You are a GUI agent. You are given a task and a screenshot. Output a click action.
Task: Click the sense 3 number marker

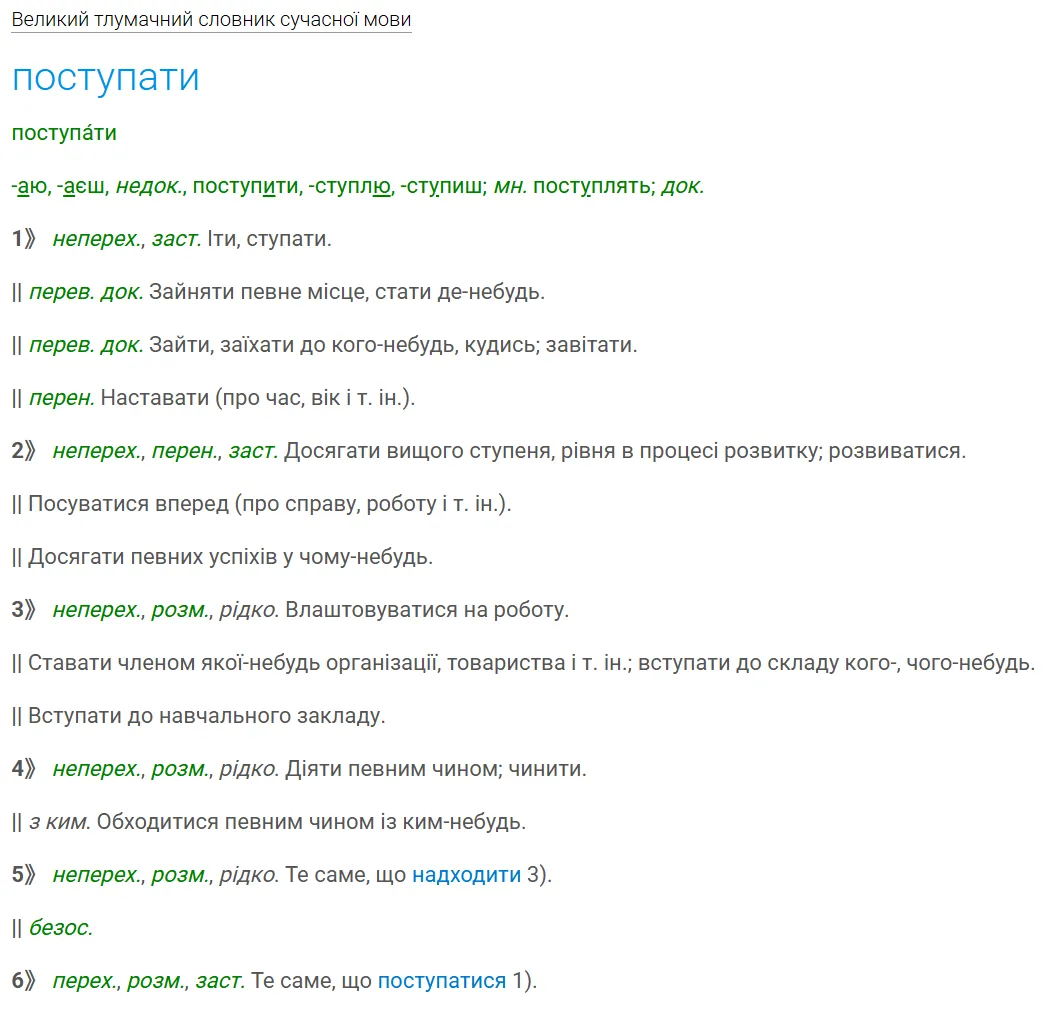[24, 610]
